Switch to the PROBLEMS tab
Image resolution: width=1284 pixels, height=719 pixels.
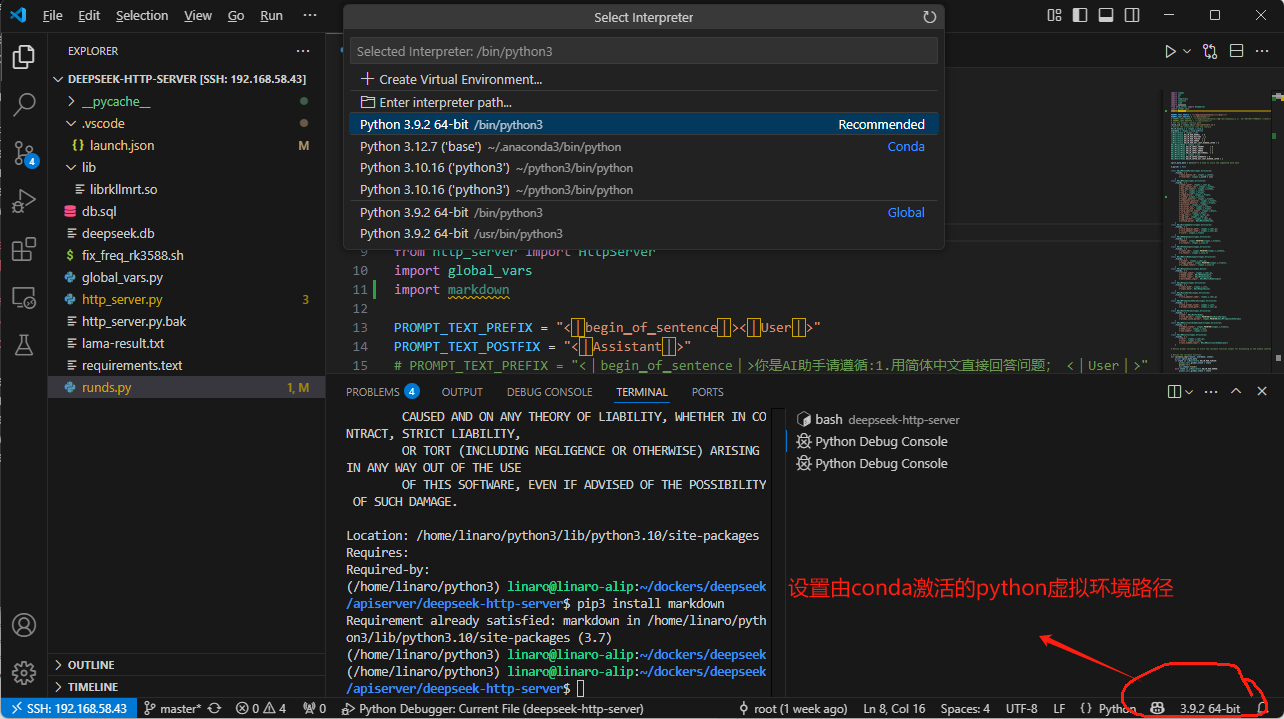point(382,392)
